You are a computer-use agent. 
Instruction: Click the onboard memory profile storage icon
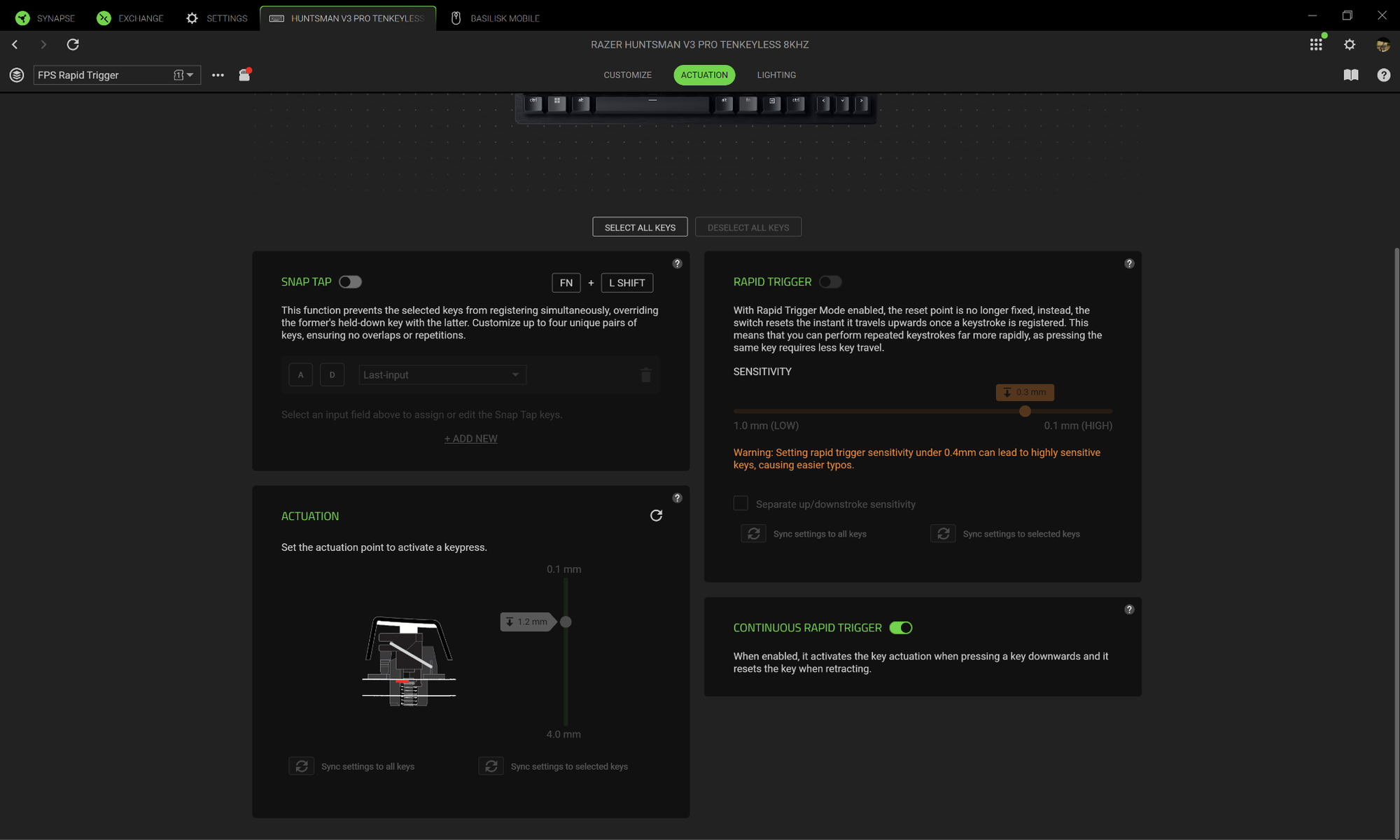click(x=244, y=75)
